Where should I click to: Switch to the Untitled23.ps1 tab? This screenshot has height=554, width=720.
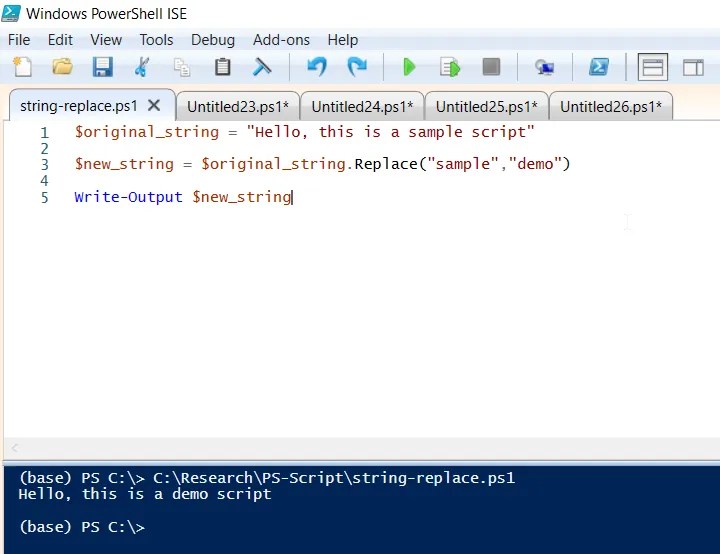click(238, 107)
